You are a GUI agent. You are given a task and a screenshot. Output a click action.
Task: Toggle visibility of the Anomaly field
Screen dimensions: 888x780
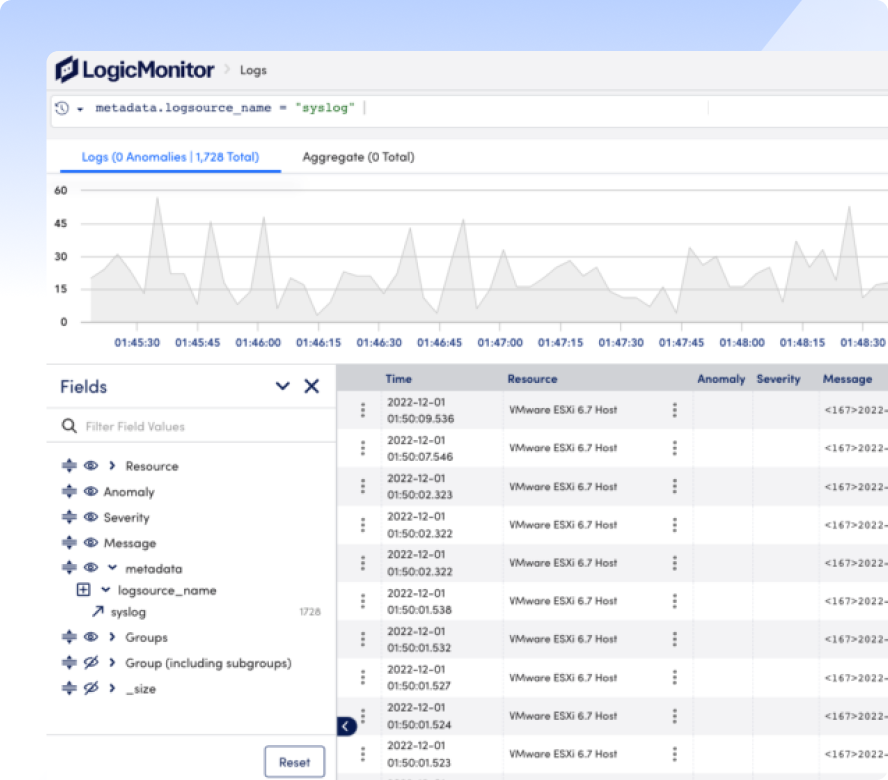coord(91,491)
